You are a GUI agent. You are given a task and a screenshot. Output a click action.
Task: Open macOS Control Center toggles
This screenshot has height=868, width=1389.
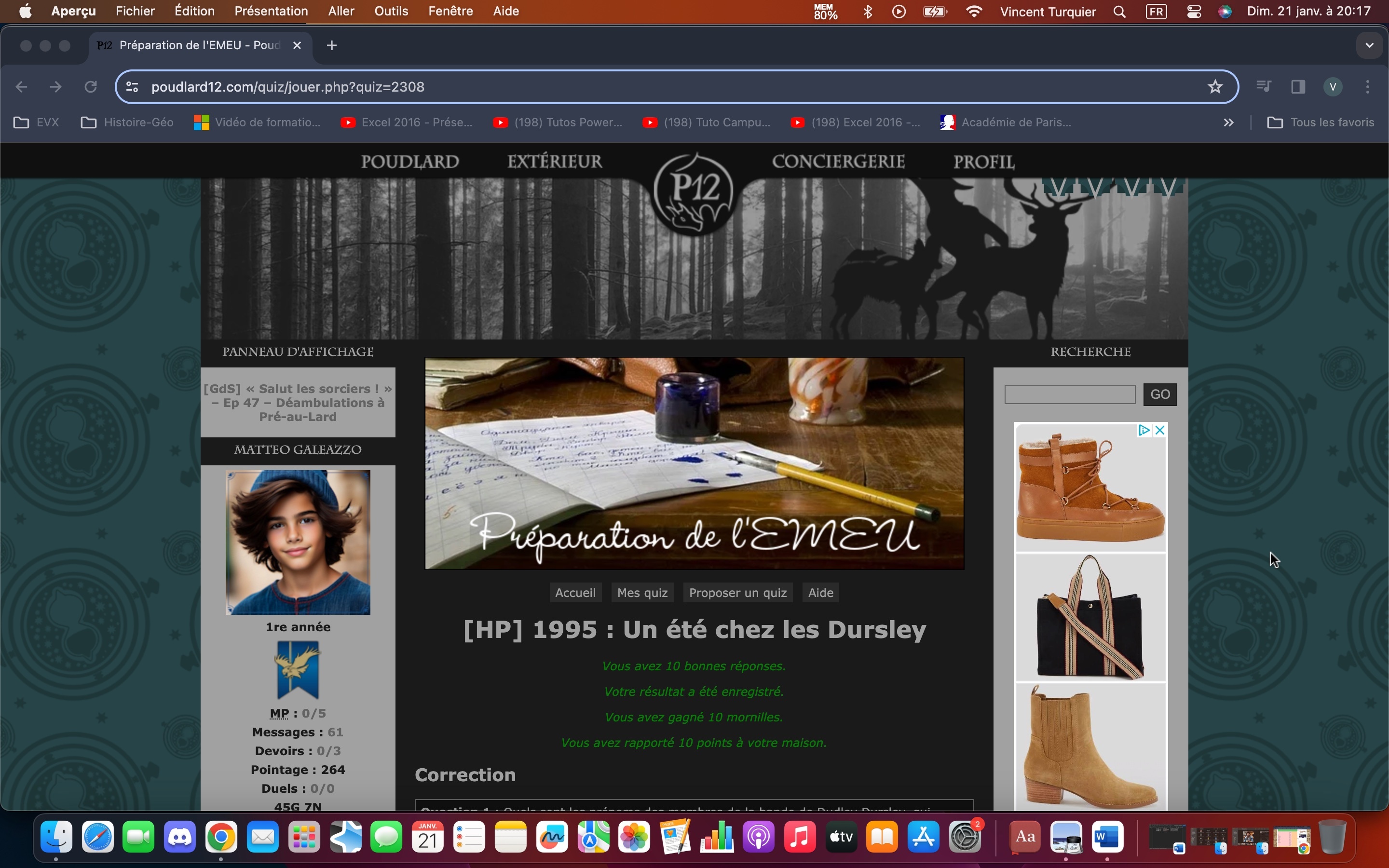[x=1194, y=12]
